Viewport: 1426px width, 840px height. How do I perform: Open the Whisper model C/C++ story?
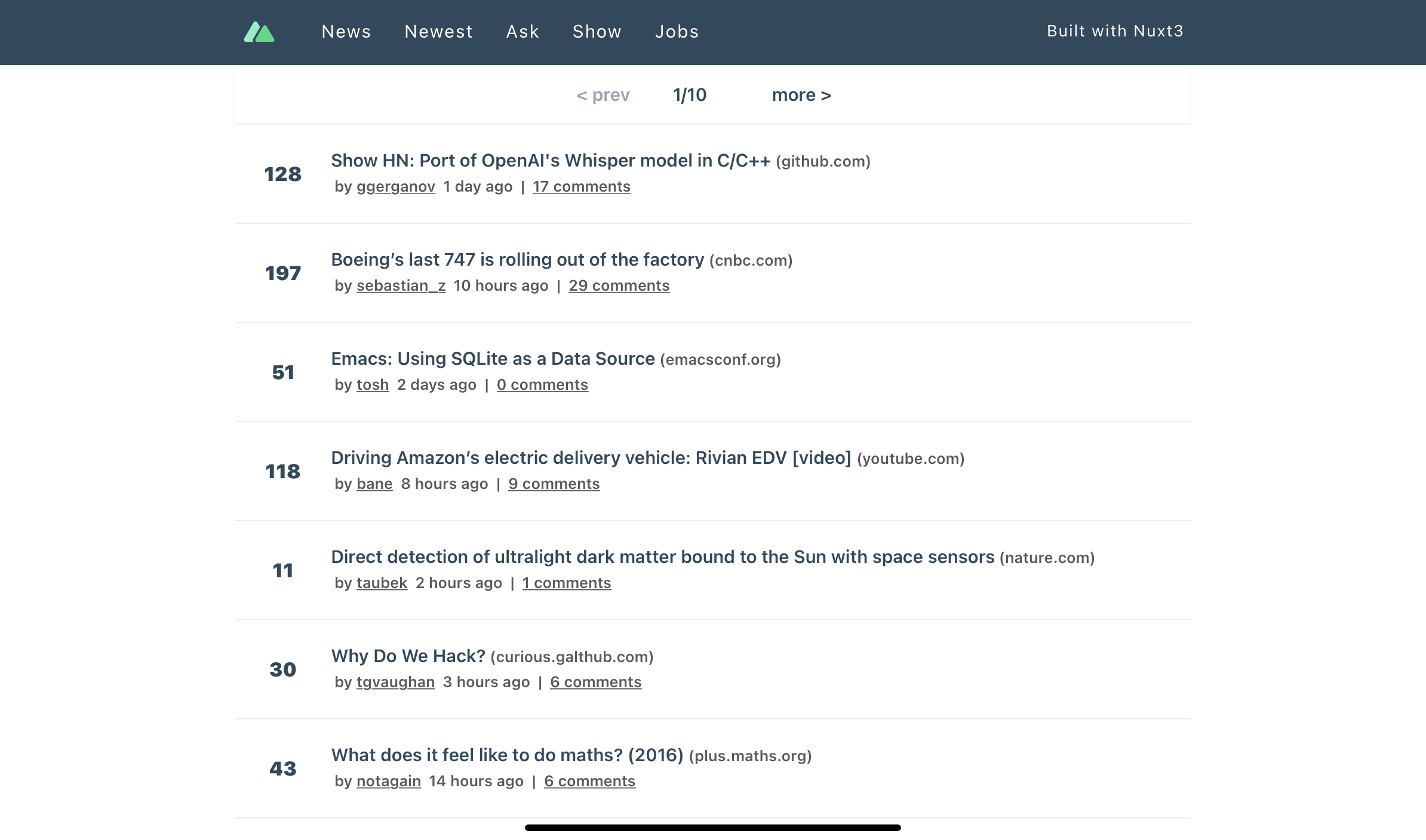(x=550, y=161)
